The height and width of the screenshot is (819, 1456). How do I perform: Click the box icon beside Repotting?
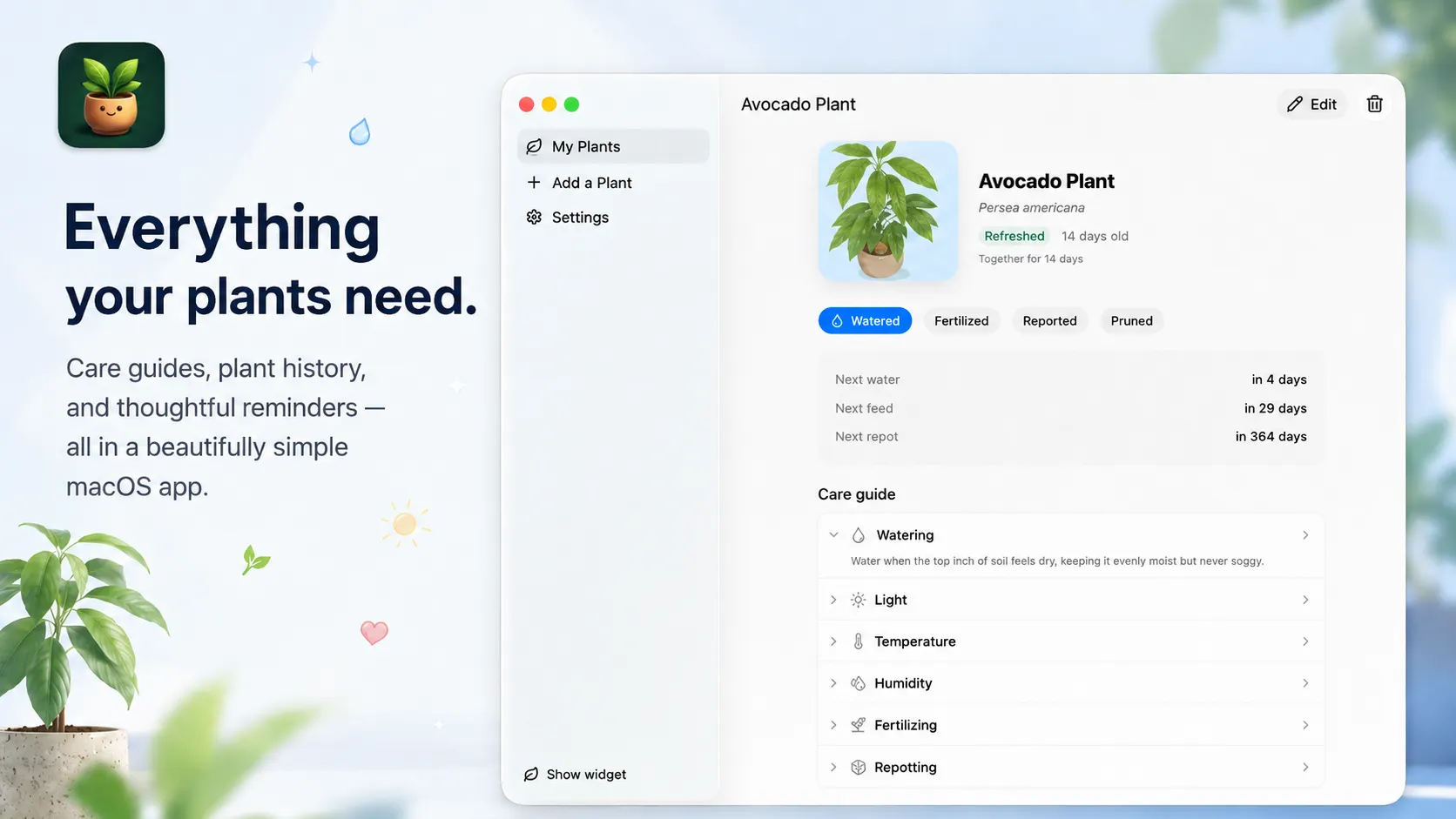point(859,767)
